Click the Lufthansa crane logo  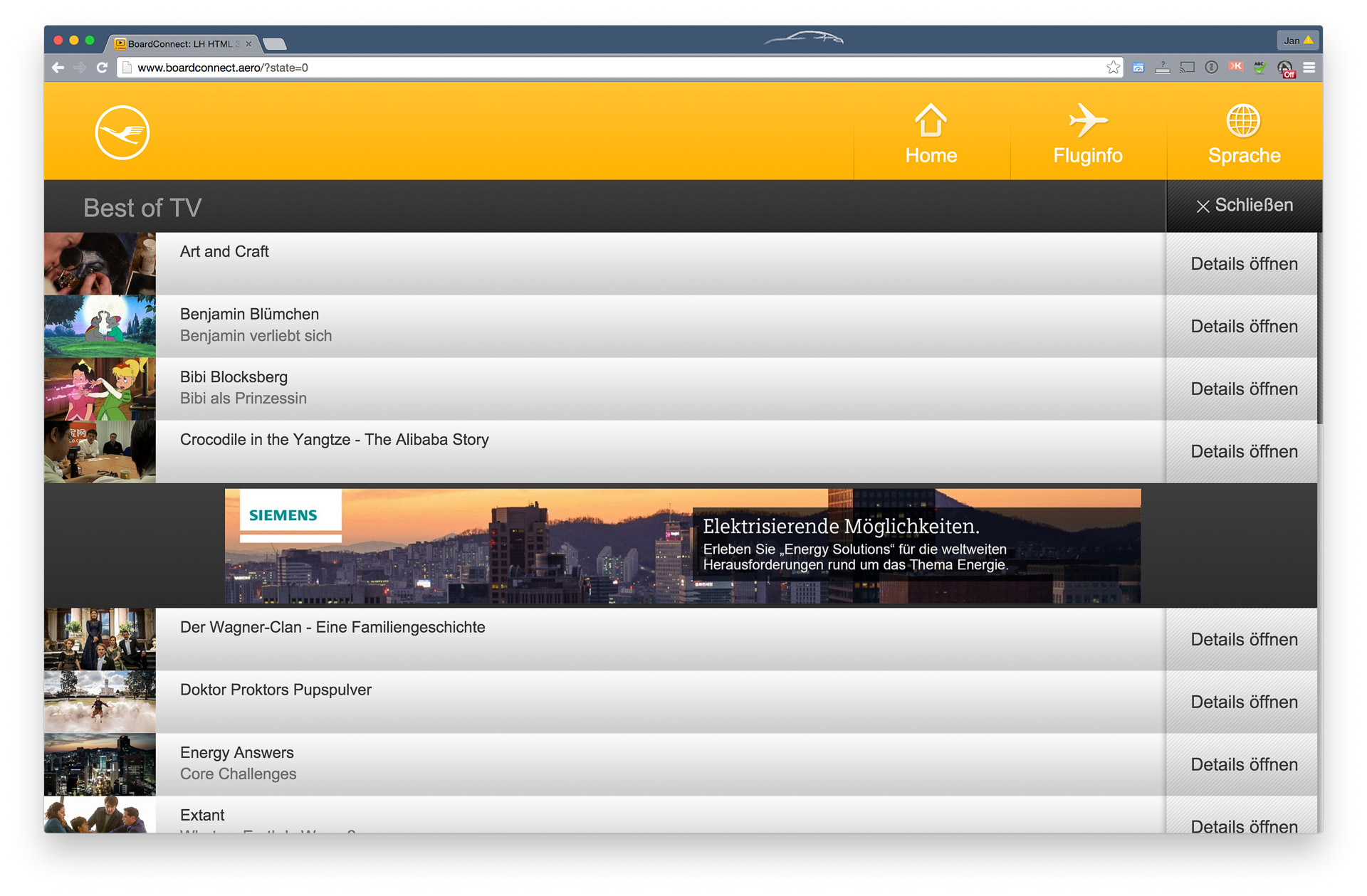(x=122, y=132)
